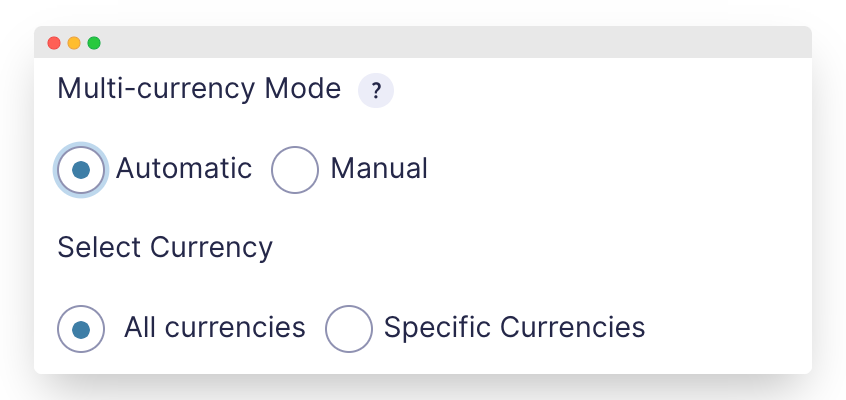
Task: Click the Manual label text
Action: tap(379, 169)
